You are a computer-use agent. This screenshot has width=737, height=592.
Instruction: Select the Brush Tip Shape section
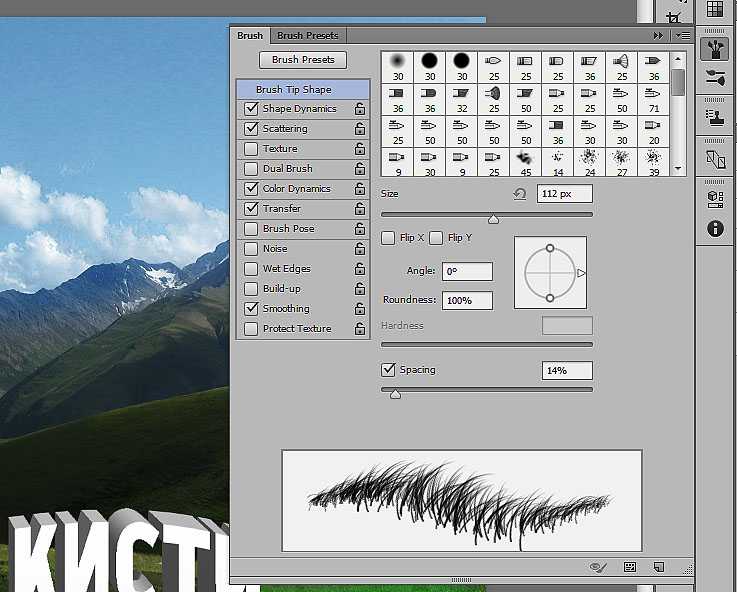tap(303, 89)
